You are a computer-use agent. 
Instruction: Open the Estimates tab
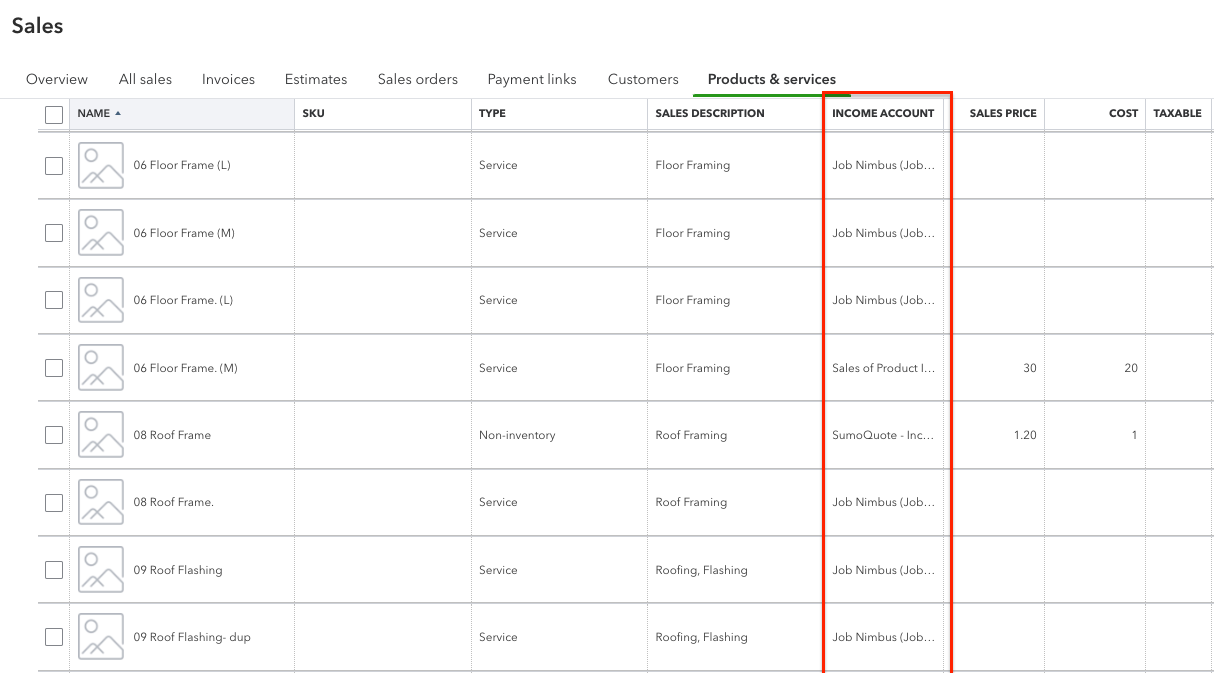pyautogui.click(x=316, y=79)
